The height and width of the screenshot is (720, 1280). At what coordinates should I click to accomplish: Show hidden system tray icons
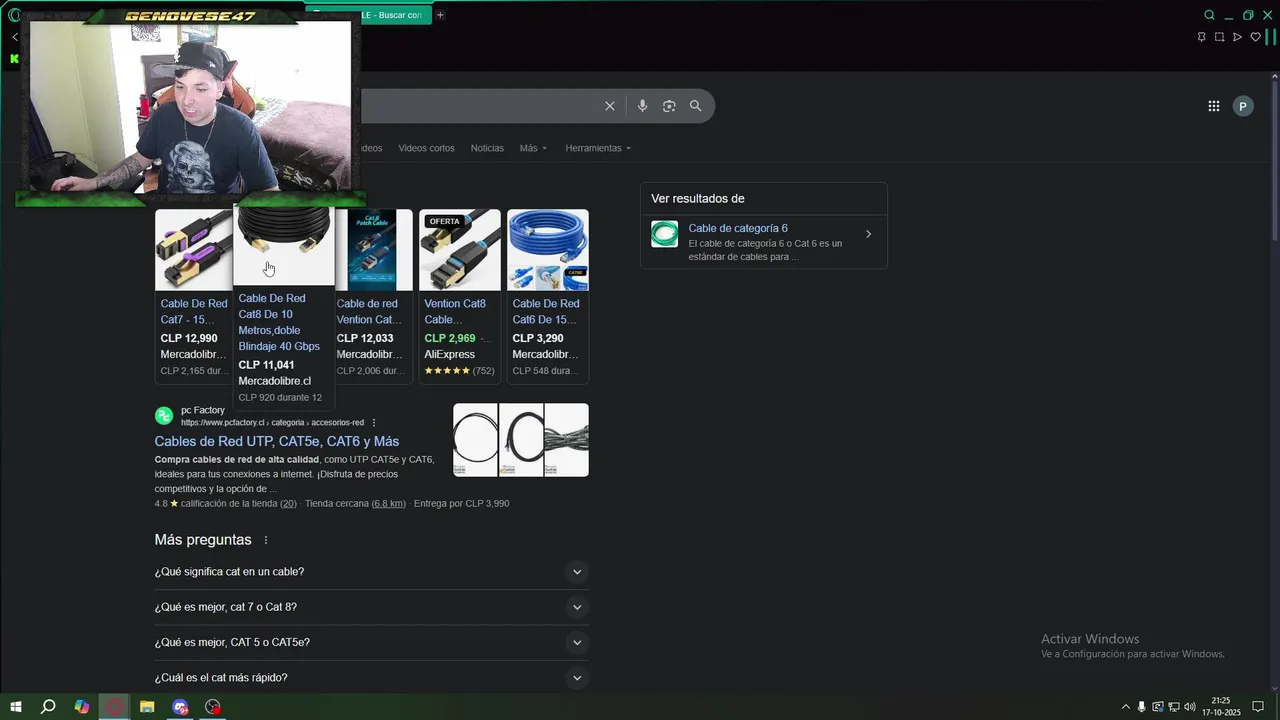point(1126,707)
